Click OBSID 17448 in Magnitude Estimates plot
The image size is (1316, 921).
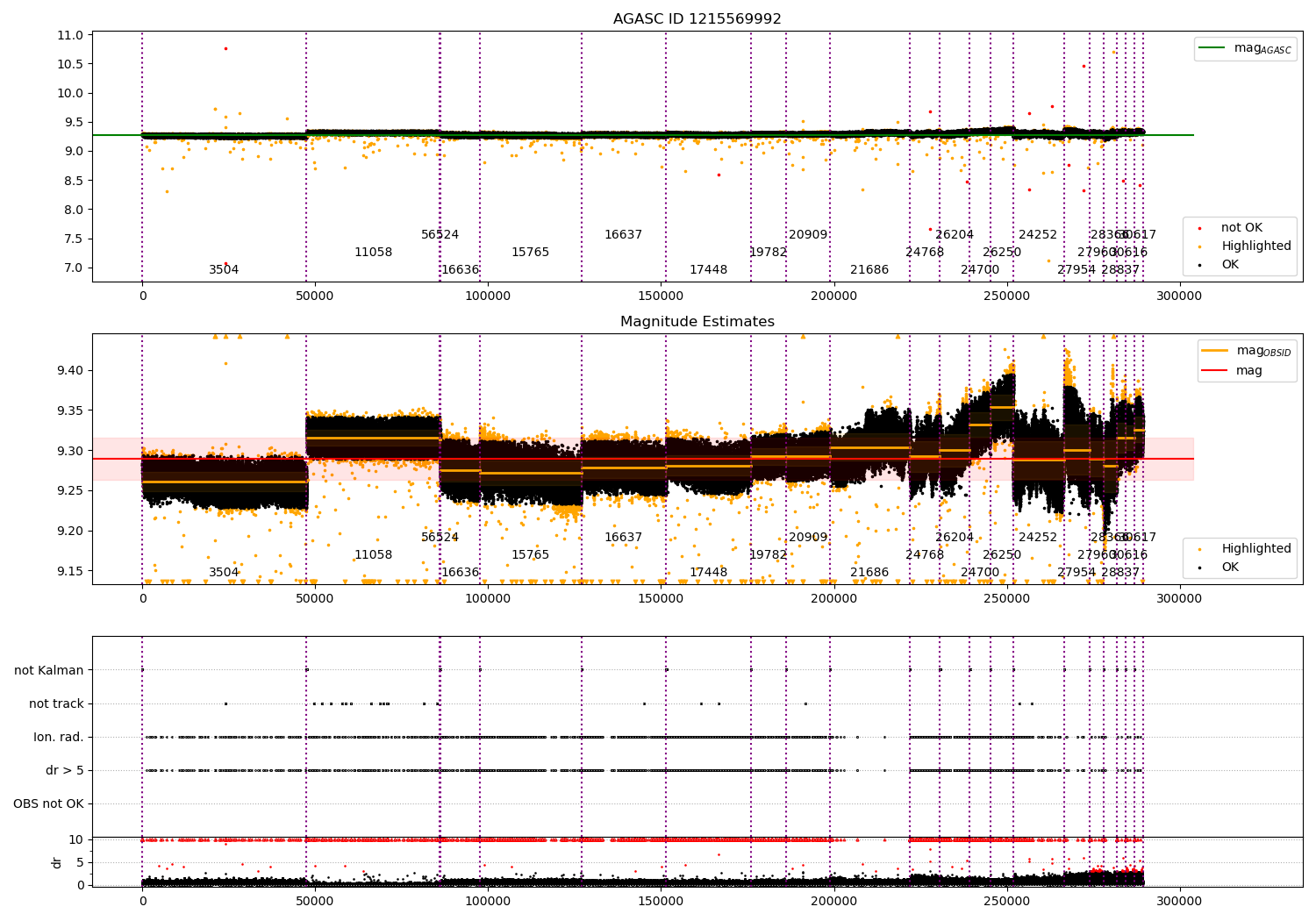point(708,573)
